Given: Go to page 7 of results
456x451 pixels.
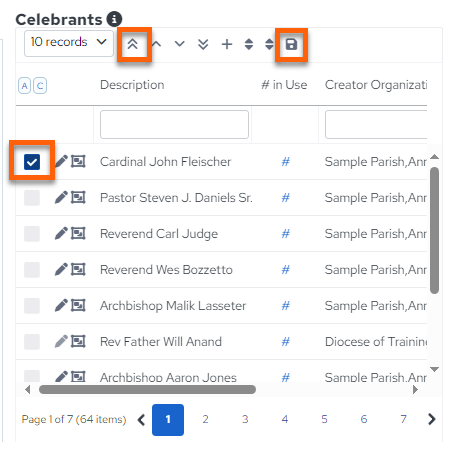Looking at the screenshot, I should [x=403, y=419].
